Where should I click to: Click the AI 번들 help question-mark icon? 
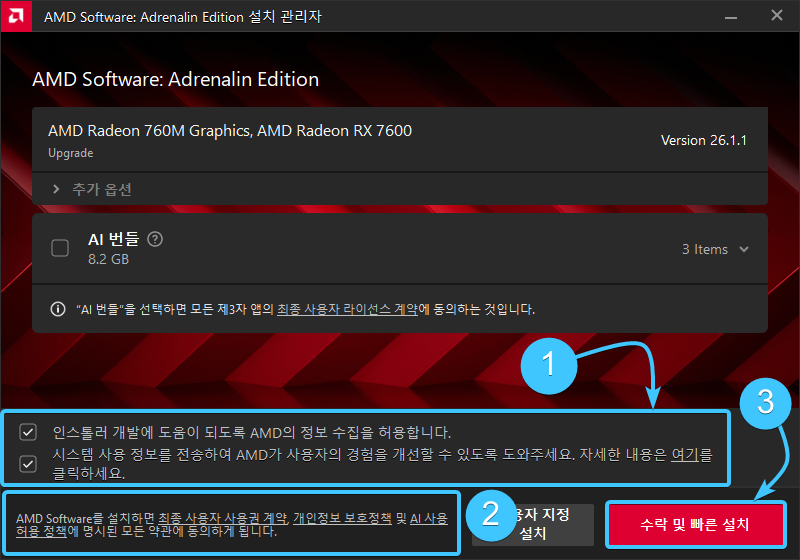coord(155,239)
